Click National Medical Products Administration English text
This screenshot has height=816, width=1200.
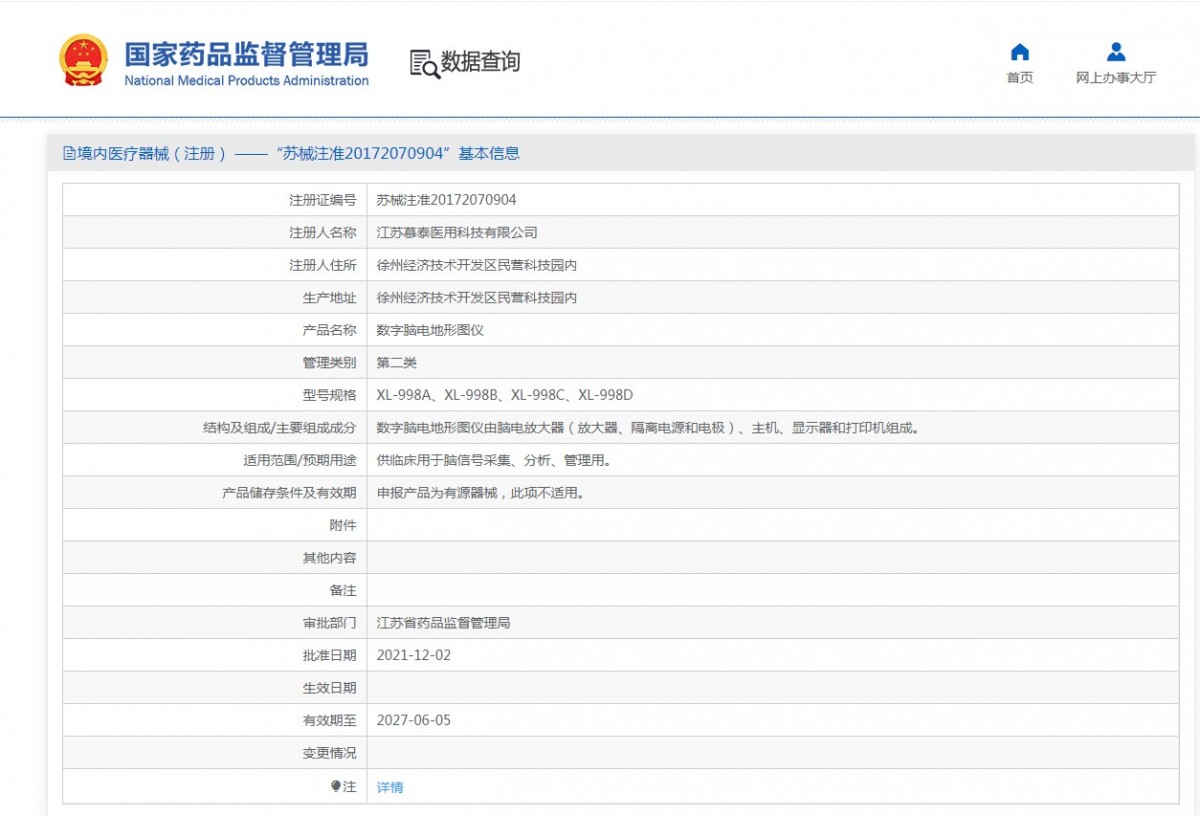tap(246, 81)
